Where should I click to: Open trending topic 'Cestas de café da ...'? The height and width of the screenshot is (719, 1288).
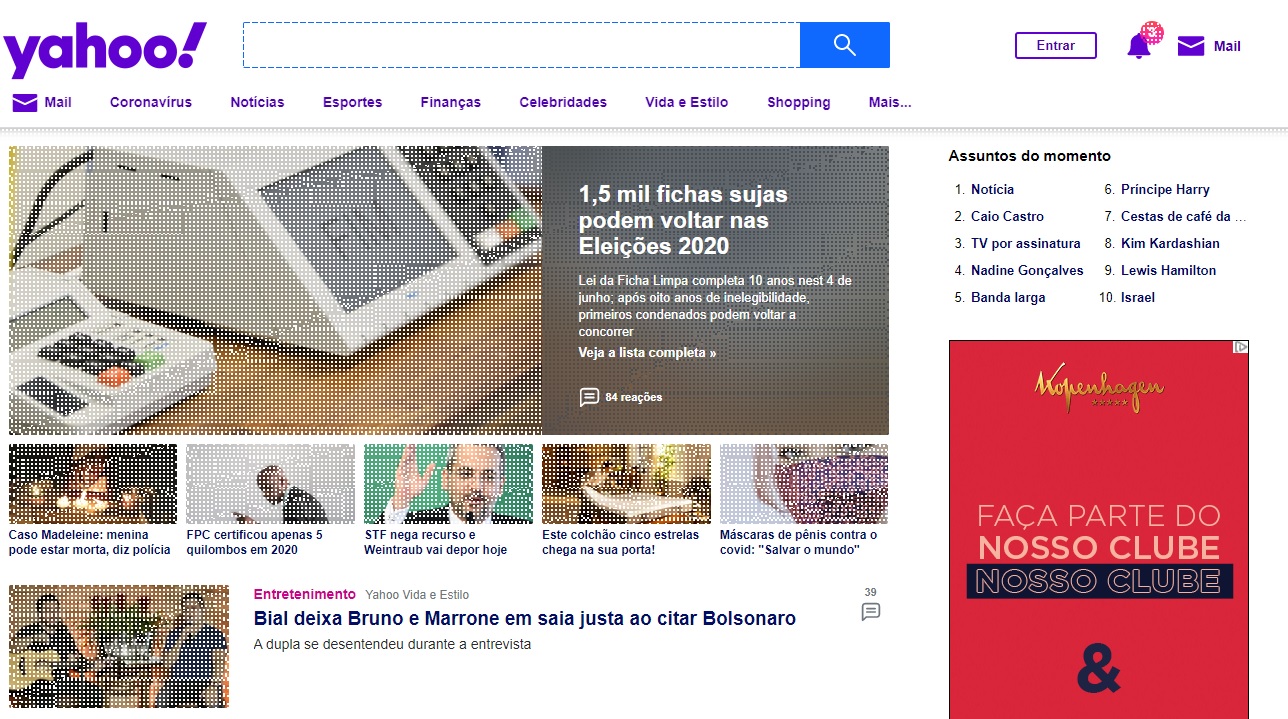[1184, 216]
